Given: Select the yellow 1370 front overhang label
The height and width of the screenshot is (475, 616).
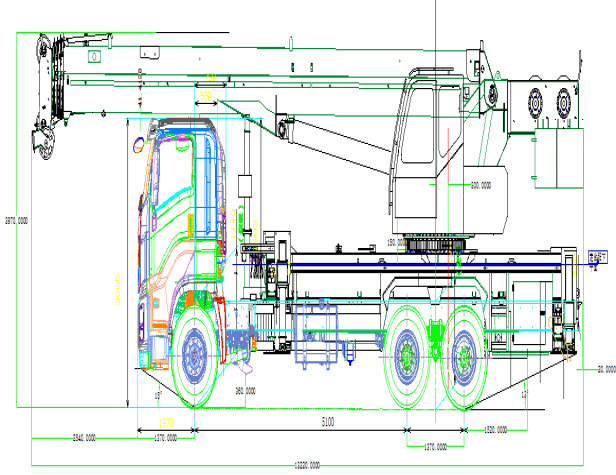Looking at the screenshot, I should (166, 423).
